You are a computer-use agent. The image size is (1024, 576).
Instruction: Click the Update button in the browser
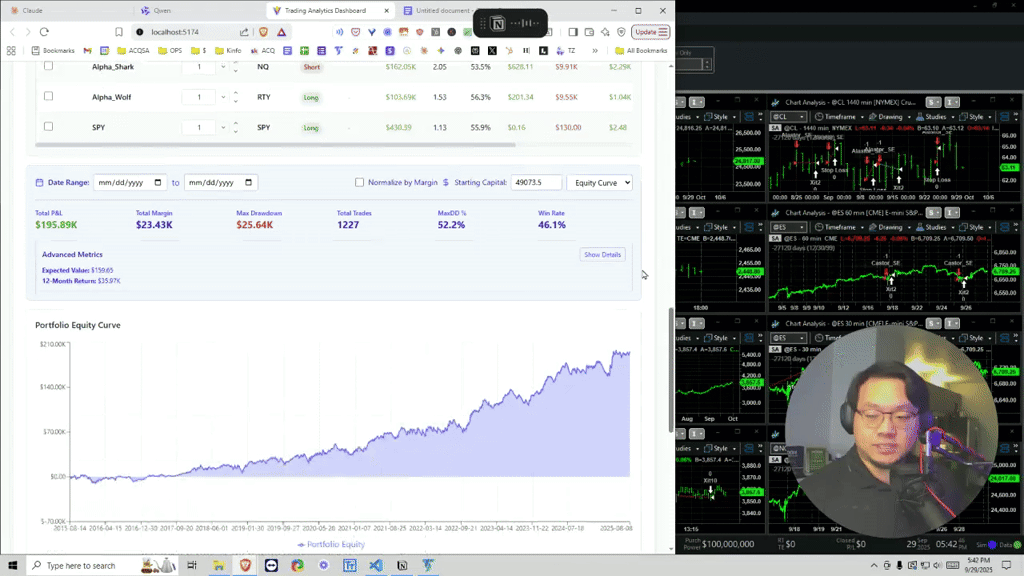[644, 31]
